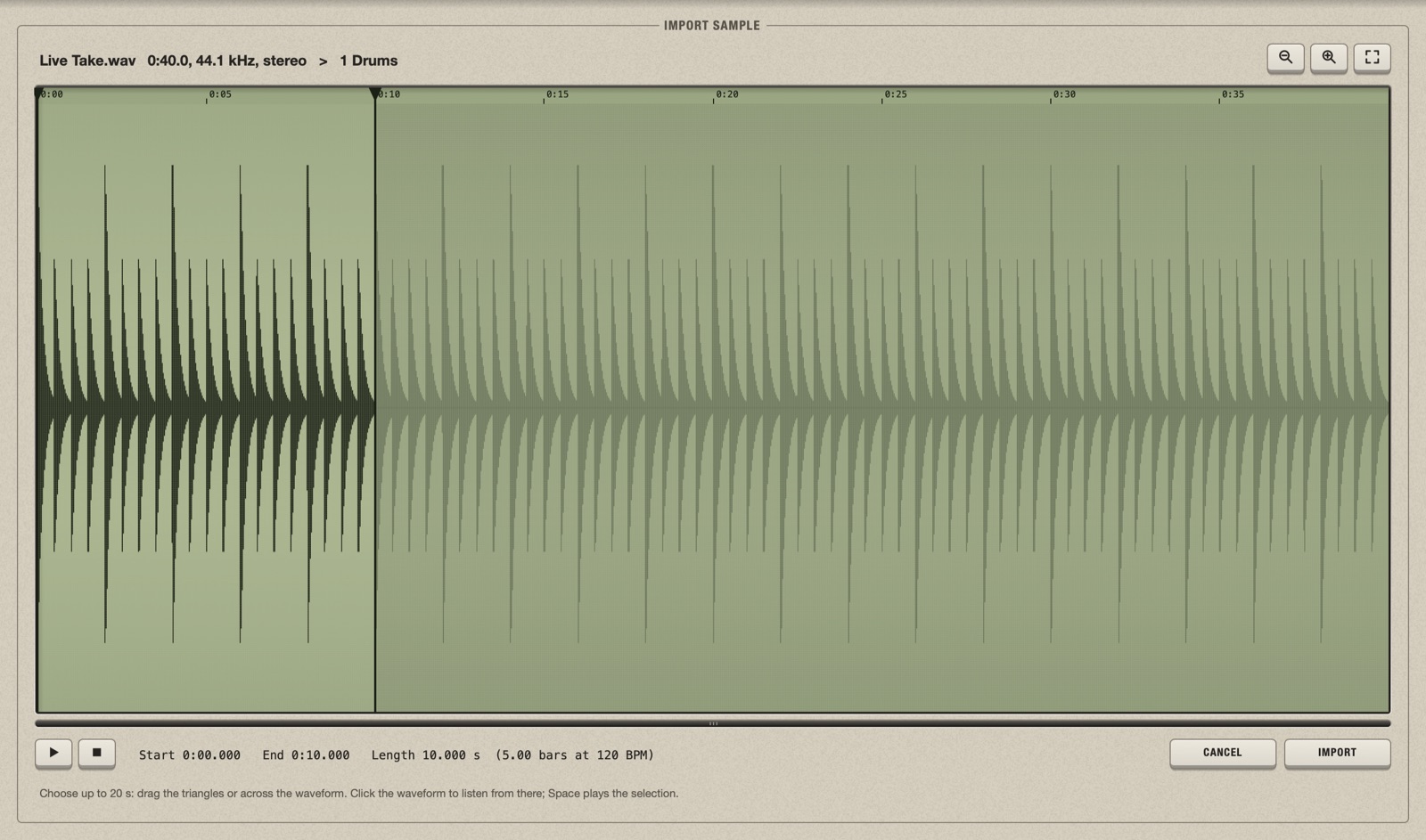The height and width of the screenshot is (840, 1426).
Task: Play the selected sample region
Action: [x=53, y=753]
